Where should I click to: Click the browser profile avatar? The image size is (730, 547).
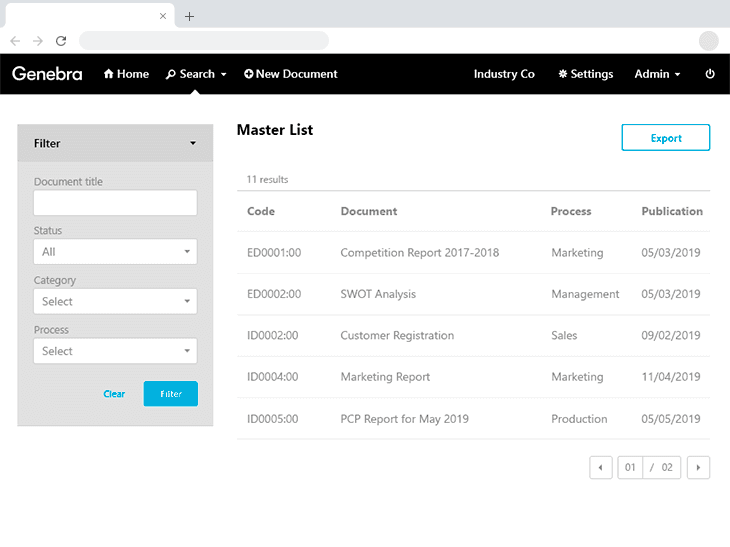point(708,41)
